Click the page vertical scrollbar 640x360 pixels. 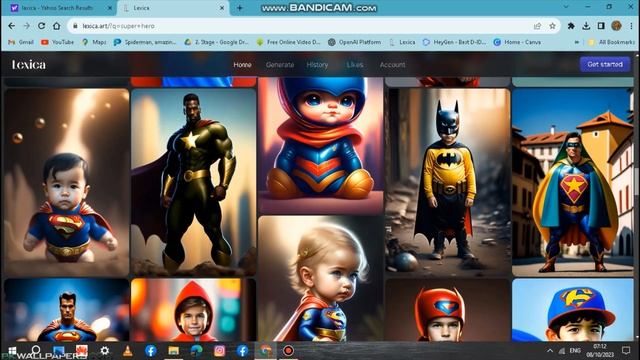coord(637,196)
